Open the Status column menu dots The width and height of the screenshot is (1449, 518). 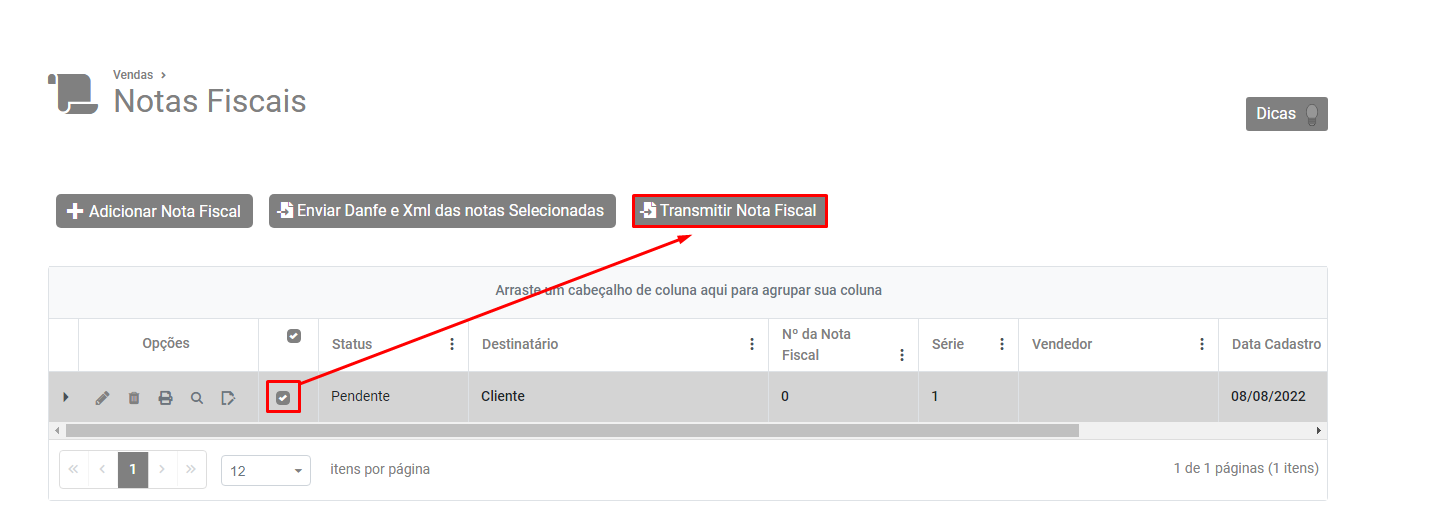[x=452, y=344]
